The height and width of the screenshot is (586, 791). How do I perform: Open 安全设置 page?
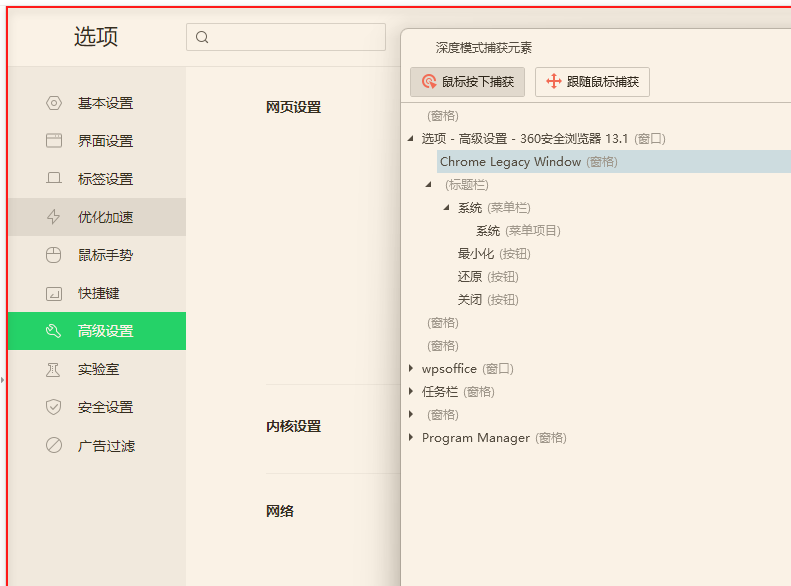pos(97,407)
